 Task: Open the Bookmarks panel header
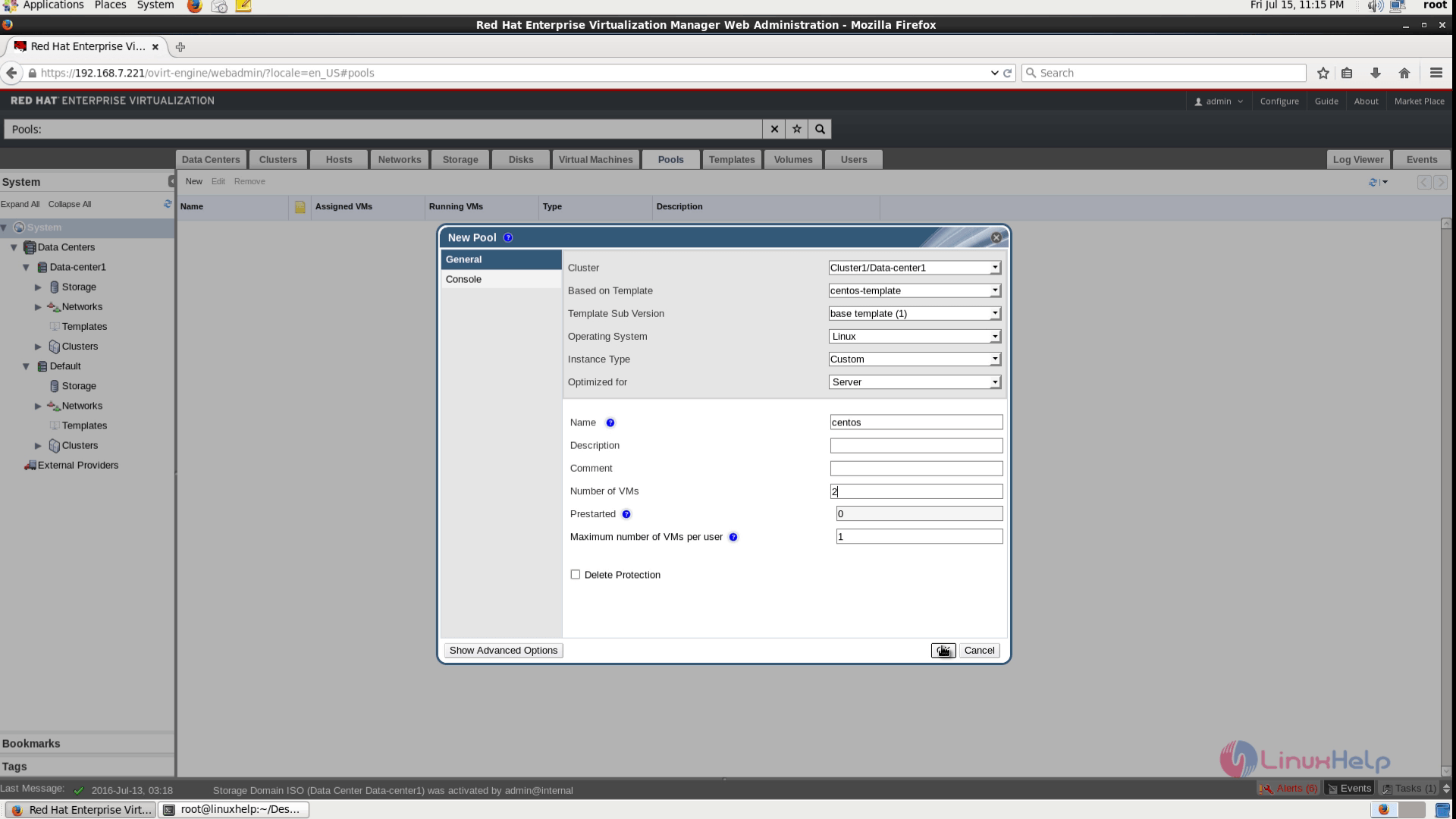[x=87, y=744]
